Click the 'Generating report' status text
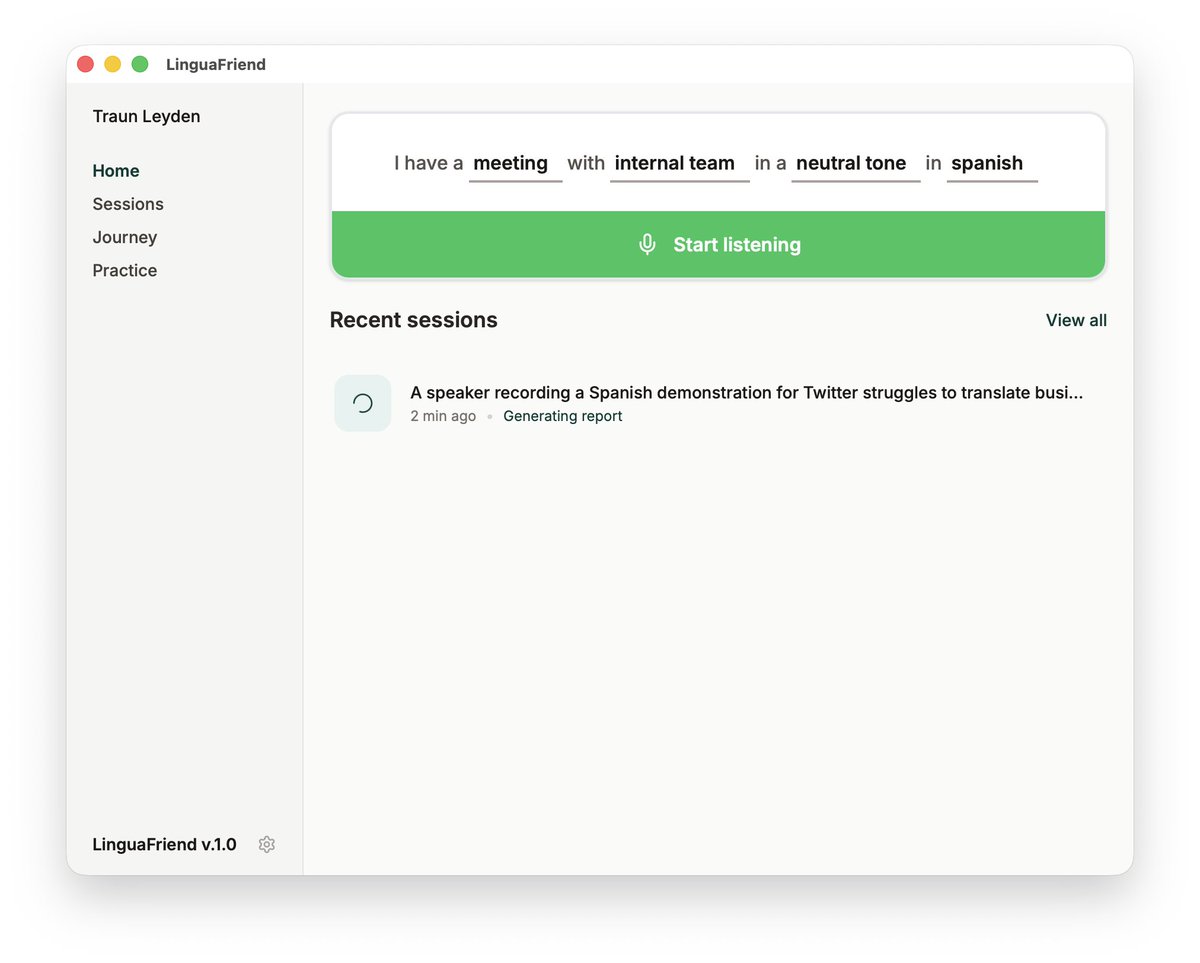This screenshot has width=1200, height=963. 562,416
